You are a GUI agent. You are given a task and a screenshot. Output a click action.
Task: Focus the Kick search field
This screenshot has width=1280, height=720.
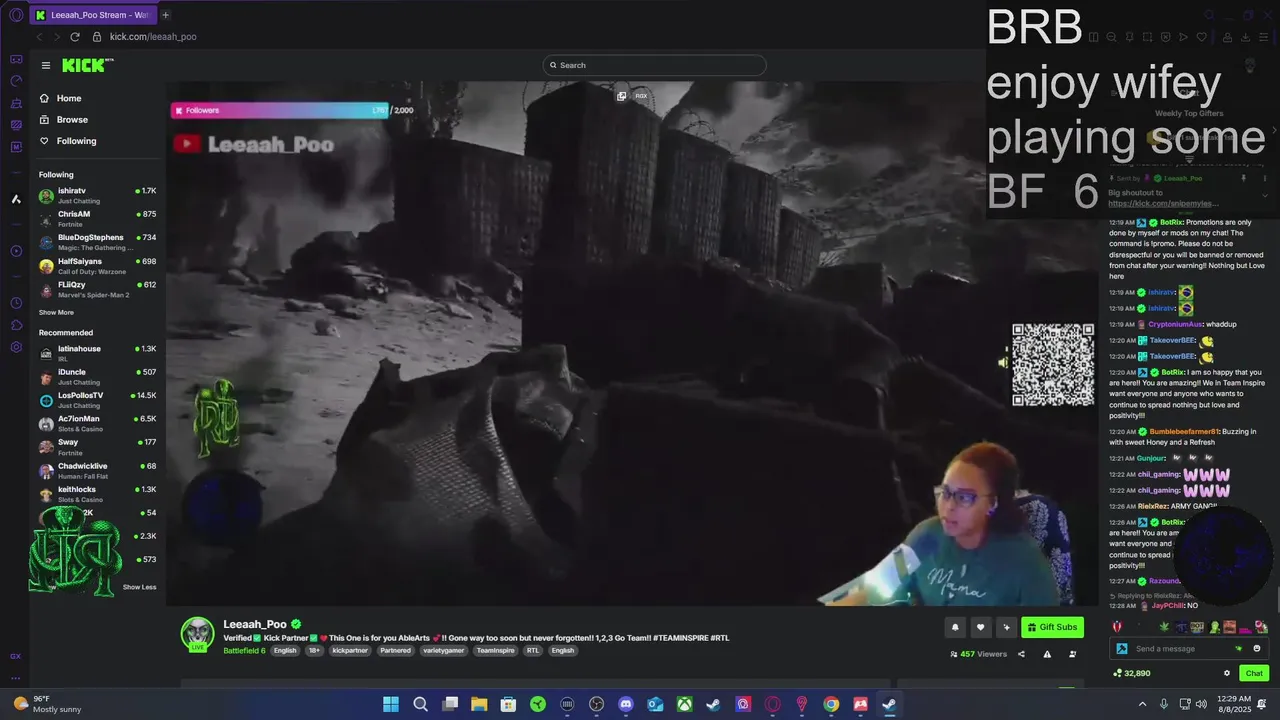654,65
